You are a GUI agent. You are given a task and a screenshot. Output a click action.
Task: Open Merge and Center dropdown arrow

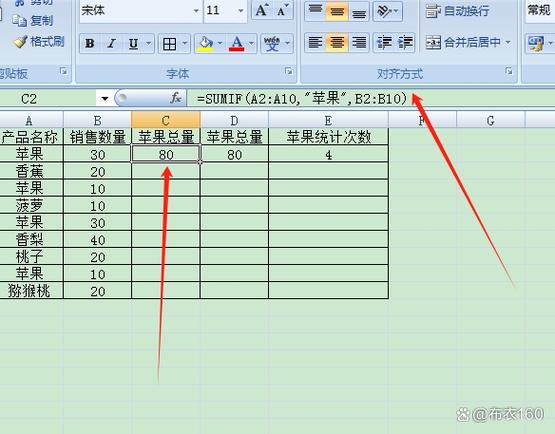(508, 43)
